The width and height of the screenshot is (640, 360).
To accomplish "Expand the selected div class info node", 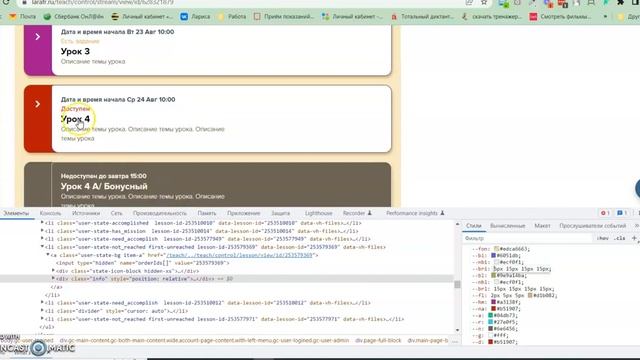I will pyautogui.click(x=53, y=279).
